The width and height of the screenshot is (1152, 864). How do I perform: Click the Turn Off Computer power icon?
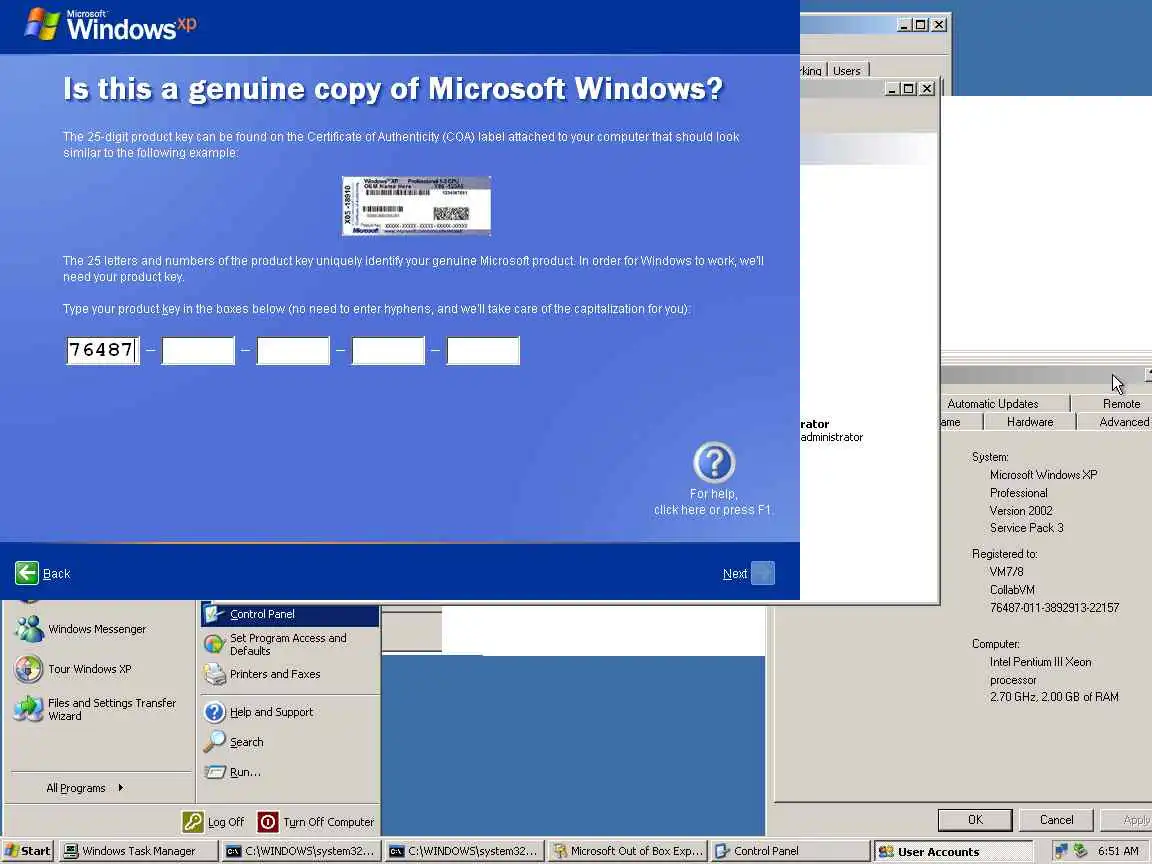coord(267,821)
